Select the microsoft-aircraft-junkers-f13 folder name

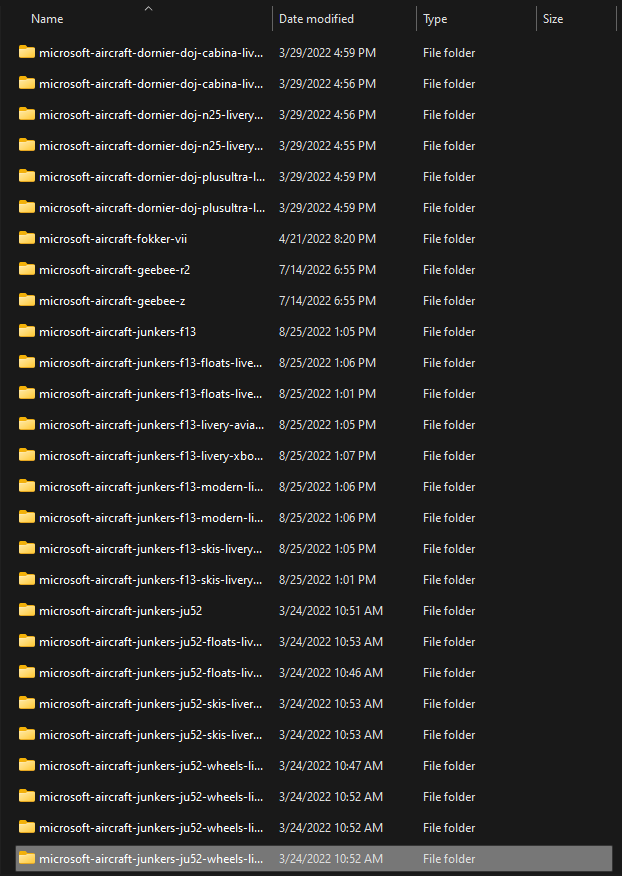tap(117, 331)
